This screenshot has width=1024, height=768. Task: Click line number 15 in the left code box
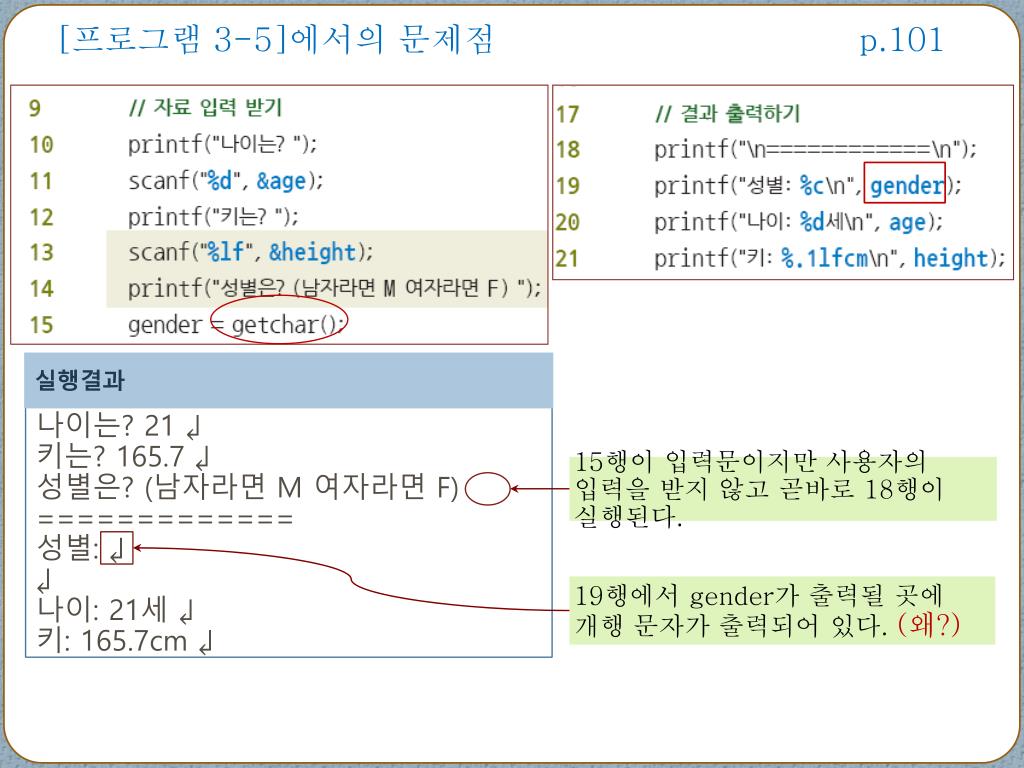click(41, 325)
